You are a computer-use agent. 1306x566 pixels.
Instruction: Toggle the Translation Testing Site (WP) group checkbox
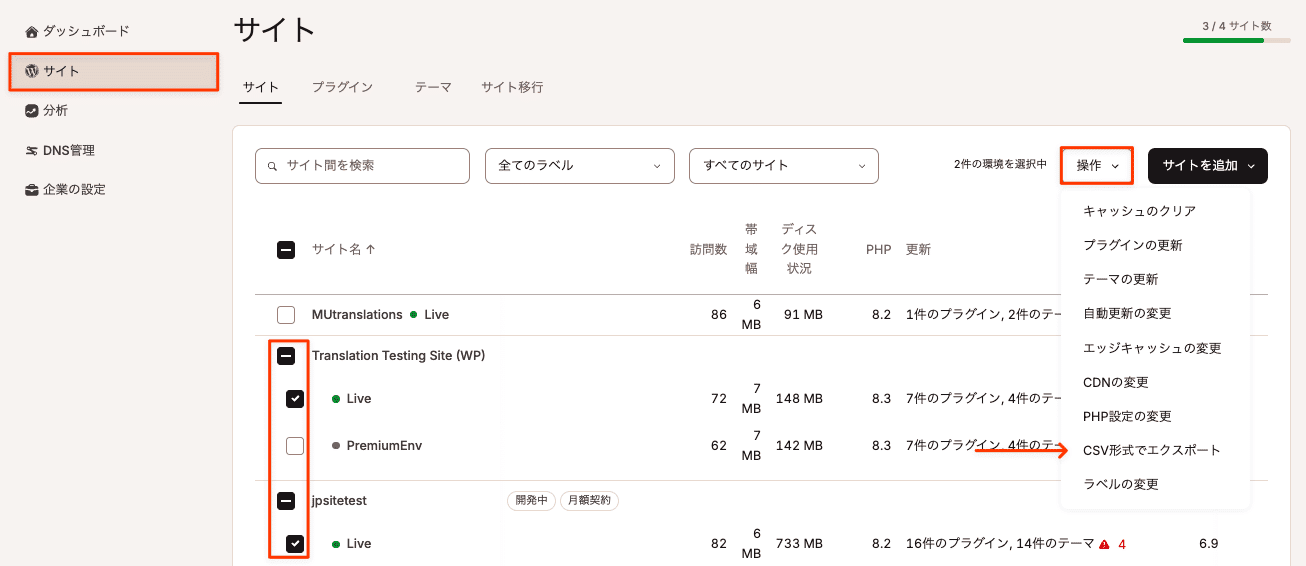tap(286, 356)
